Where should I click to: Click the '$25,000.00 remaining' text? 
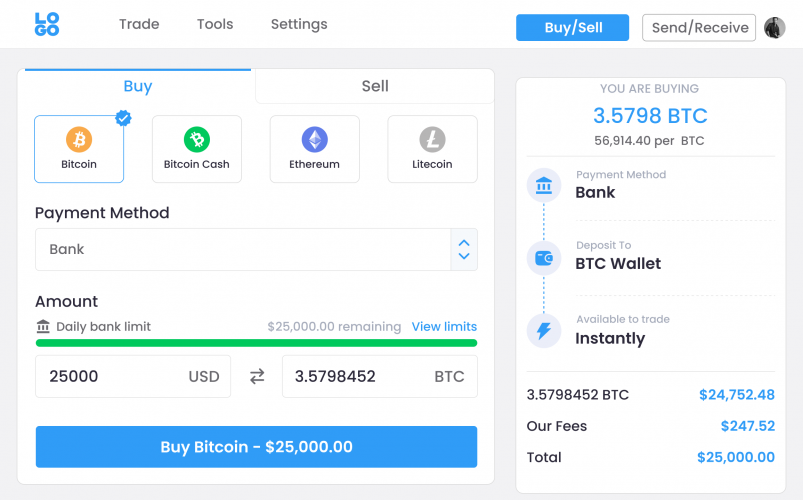click(334, 326)
